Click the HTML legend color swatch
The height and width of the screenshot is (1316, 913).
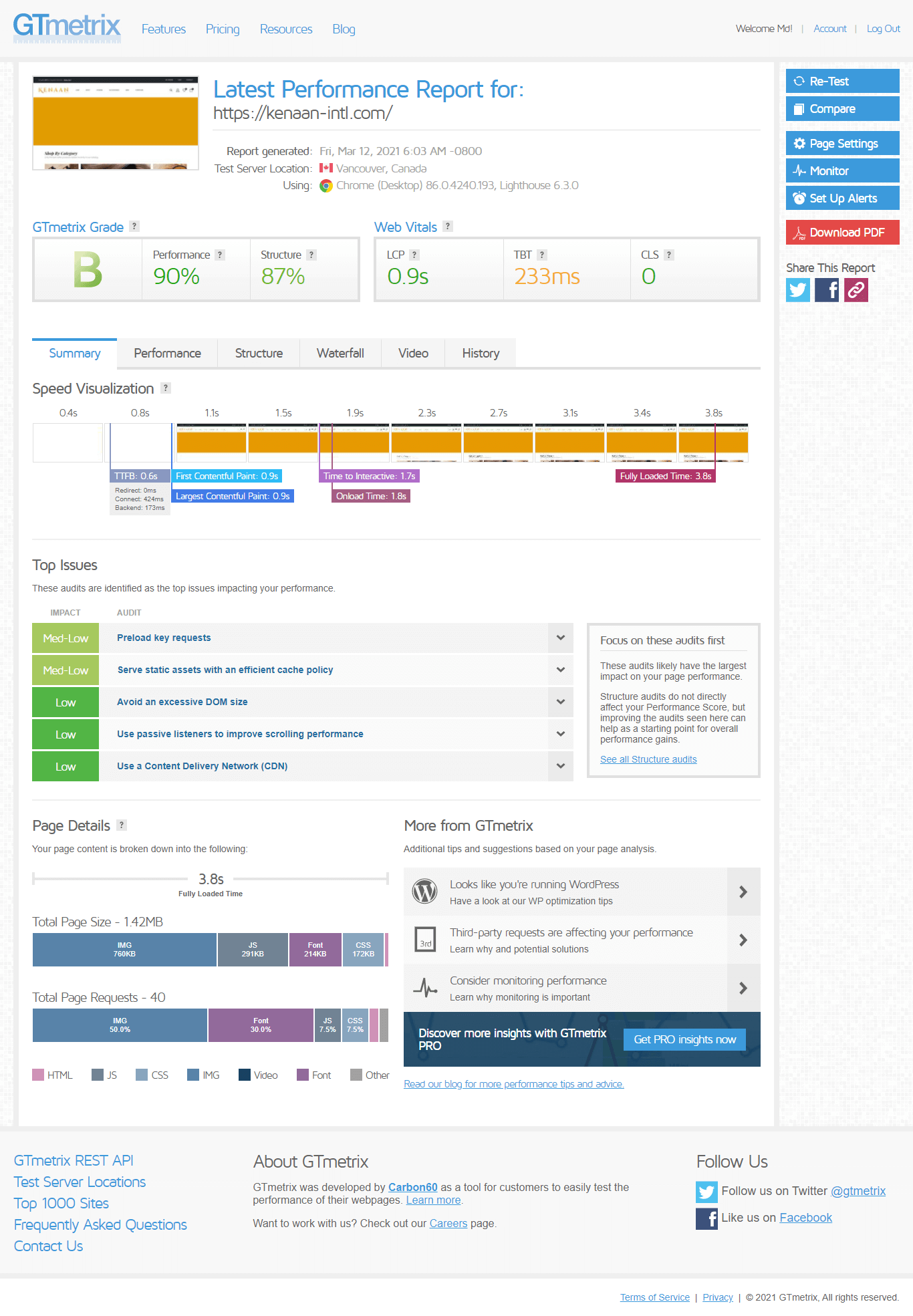(38, 1075)
